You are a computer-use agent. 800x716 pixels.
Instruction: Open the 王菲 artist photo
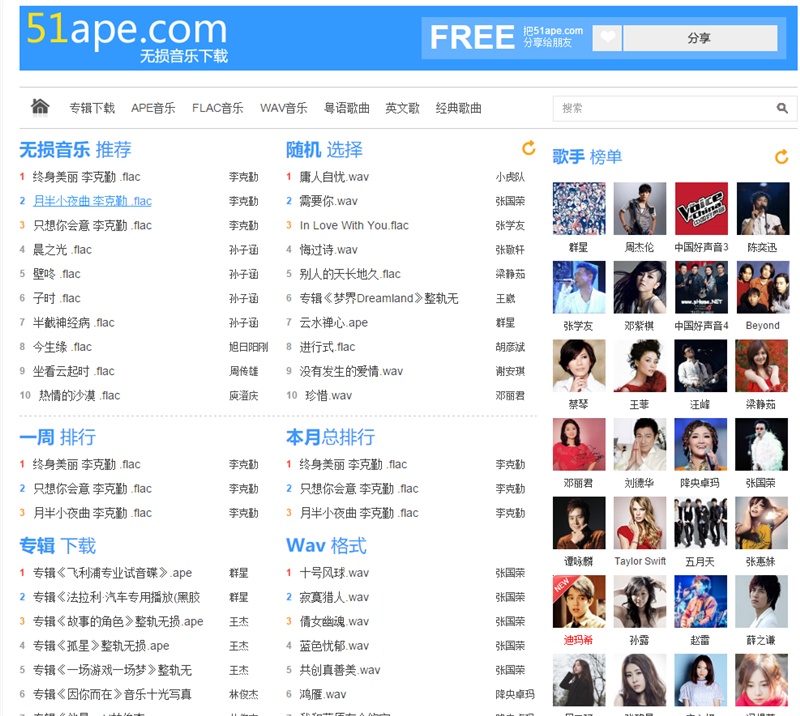[640, 366]
